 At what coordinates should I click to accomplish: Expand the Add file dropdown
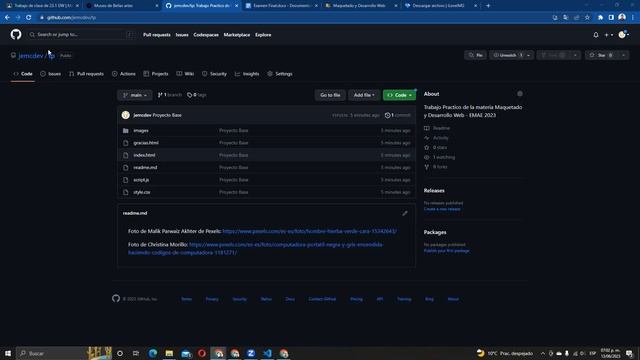tap(364, 95)
